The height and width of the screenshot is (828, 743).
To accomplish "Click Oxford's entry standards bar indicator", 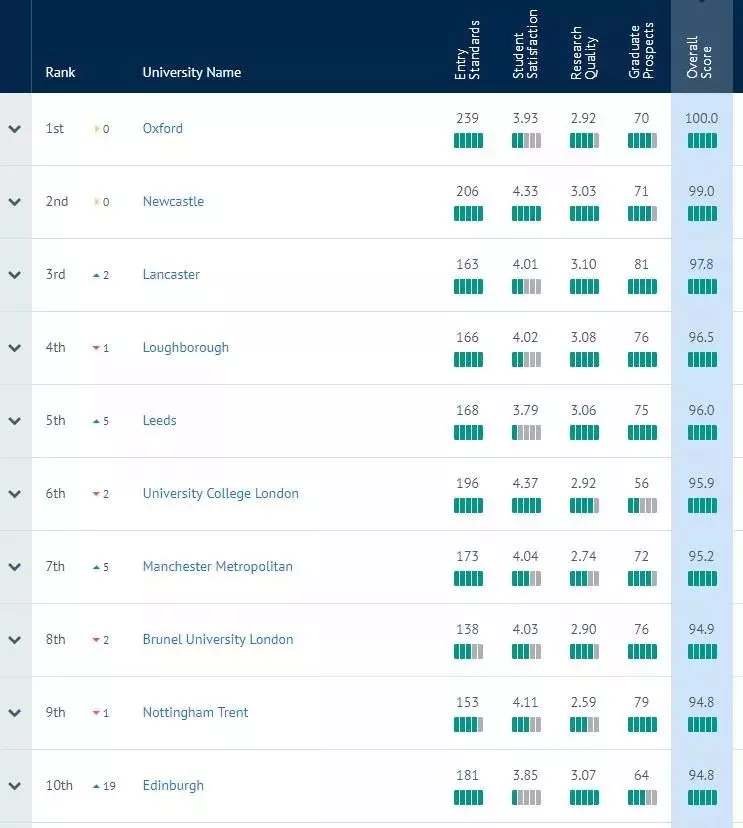I will pos(468,140).
